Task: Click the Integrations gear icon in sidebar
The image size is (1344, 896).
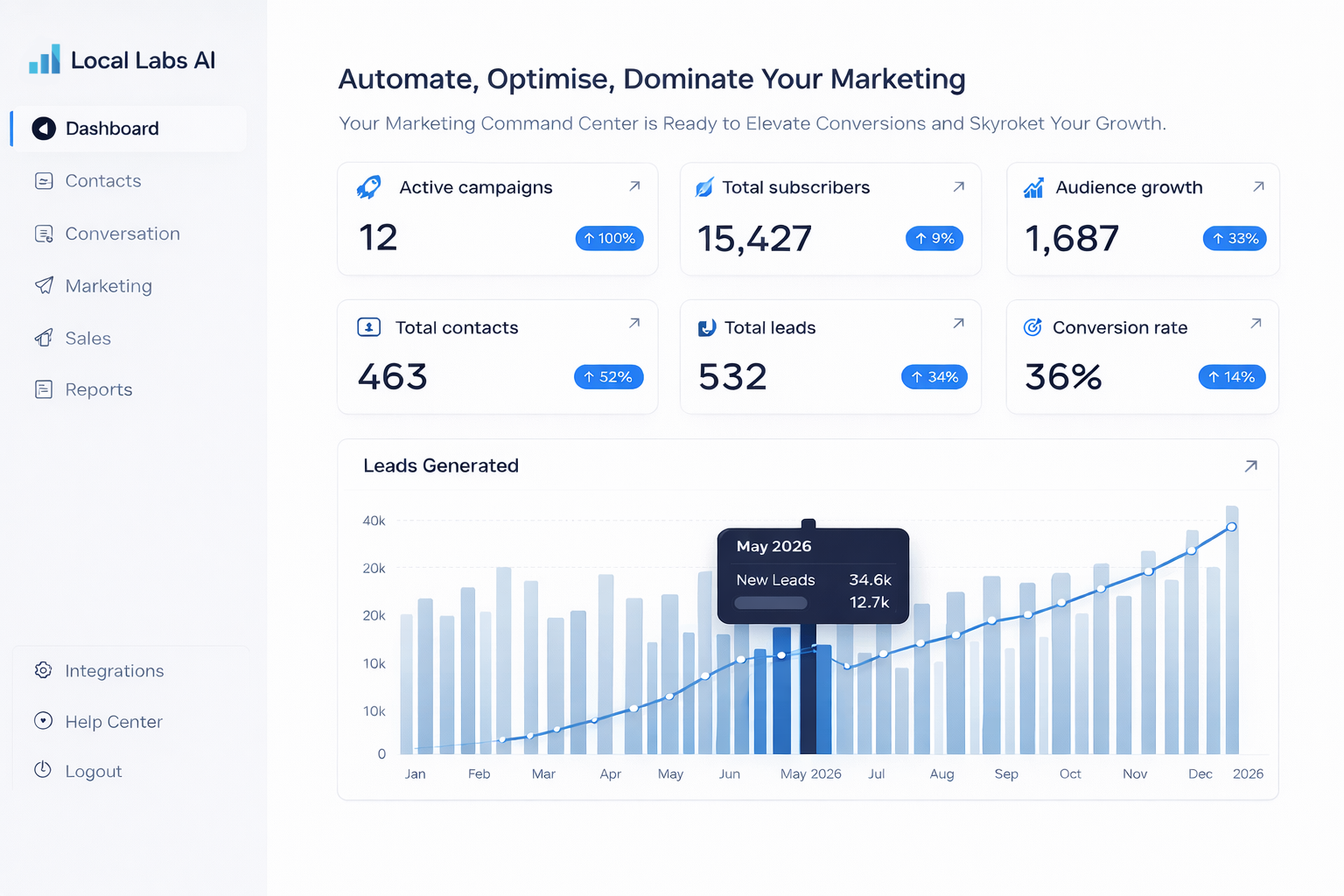Action: pos(43,670)
